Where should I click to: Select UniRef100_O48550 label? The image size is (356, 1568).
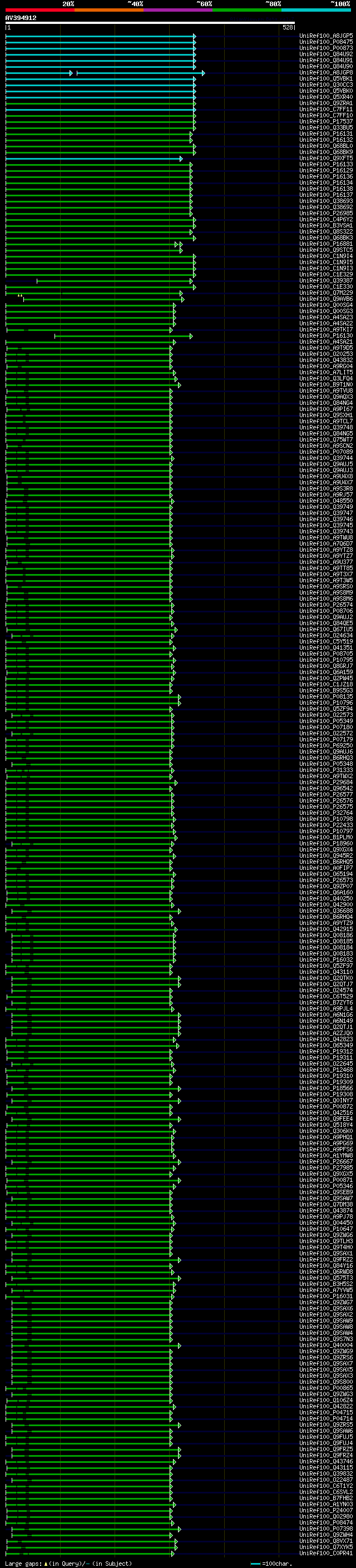[x=325, y=501]
